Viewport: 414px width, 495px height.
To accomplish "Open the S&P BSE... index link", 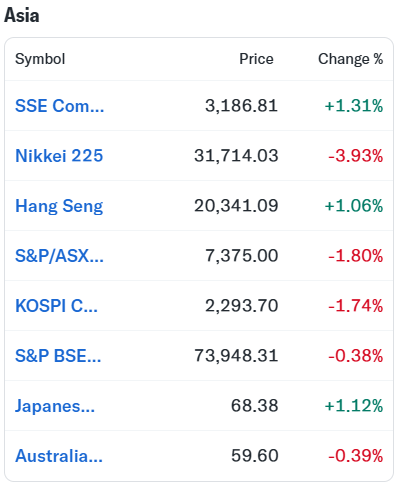I will pyautogui.click(x=58, y=356).
